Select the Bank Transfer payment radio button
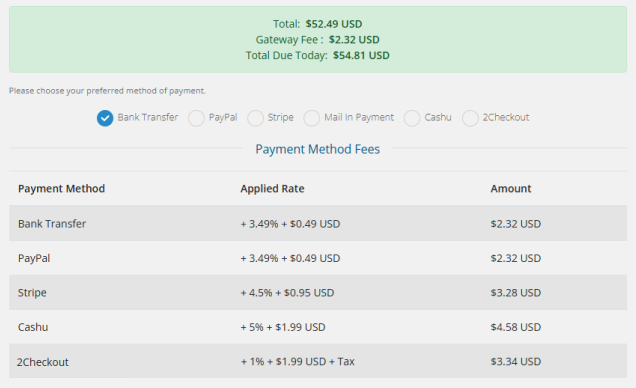This screenshot has width=636, height=388. 105,118
